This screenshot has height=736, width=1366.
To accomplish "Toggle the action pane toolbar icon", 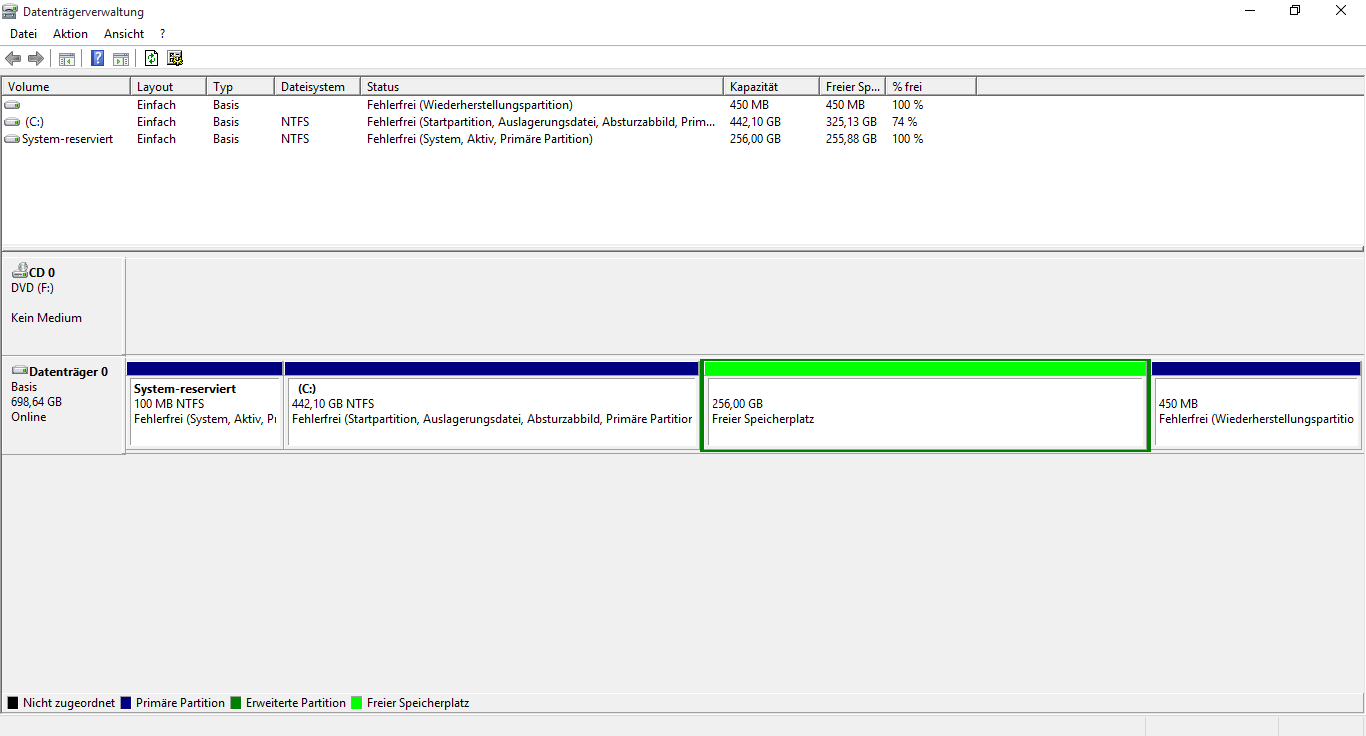I will coord(121,59).
